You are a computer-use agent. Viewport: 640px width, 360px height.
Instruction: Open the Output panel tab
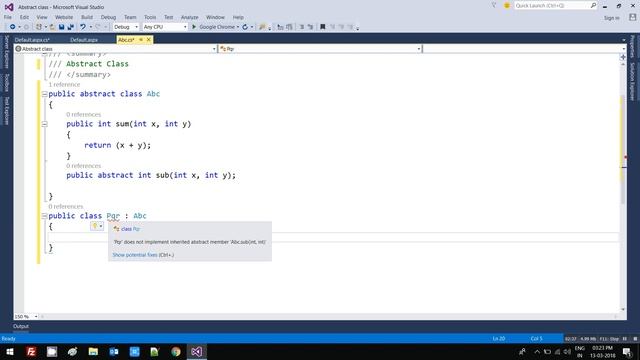click(x=21, y=326)
